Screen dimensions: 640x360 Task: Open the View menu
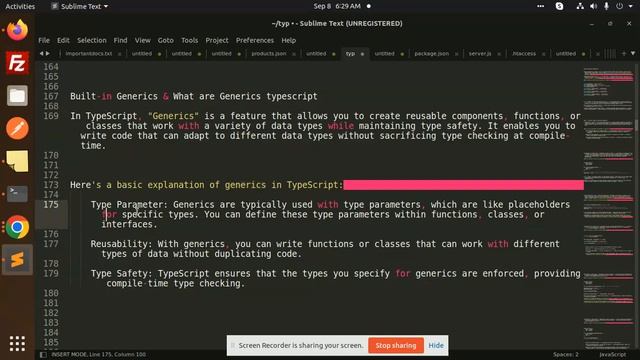[142, 40]
